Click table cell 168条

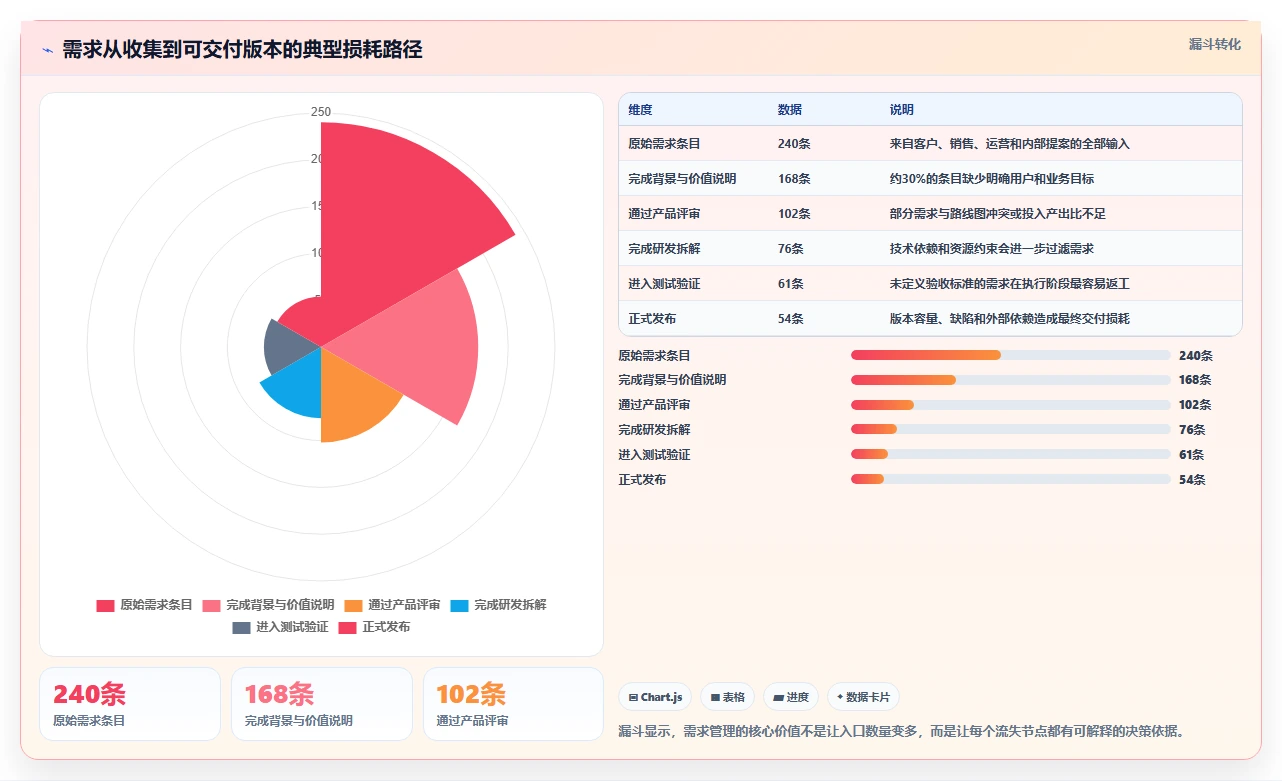794,179
